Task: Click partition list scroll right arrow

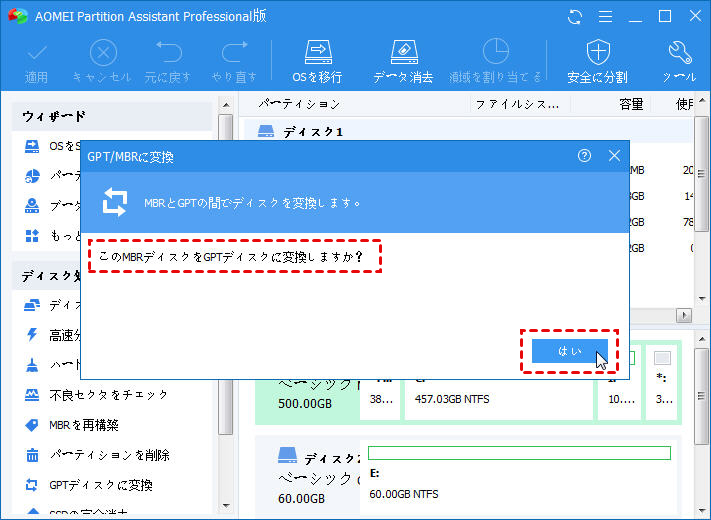Action: click(x=684, y=315)
